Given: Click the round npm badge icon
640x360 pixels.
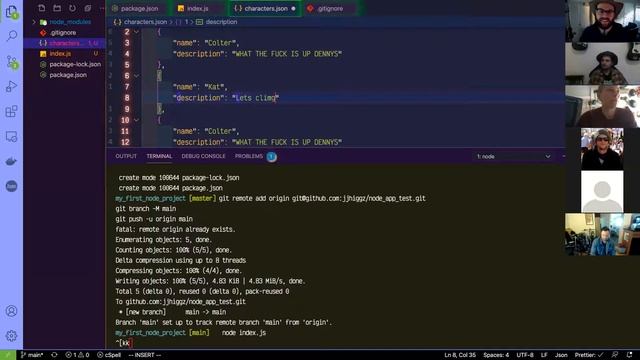Looking at the screenshot, I should tap(11, 186).
